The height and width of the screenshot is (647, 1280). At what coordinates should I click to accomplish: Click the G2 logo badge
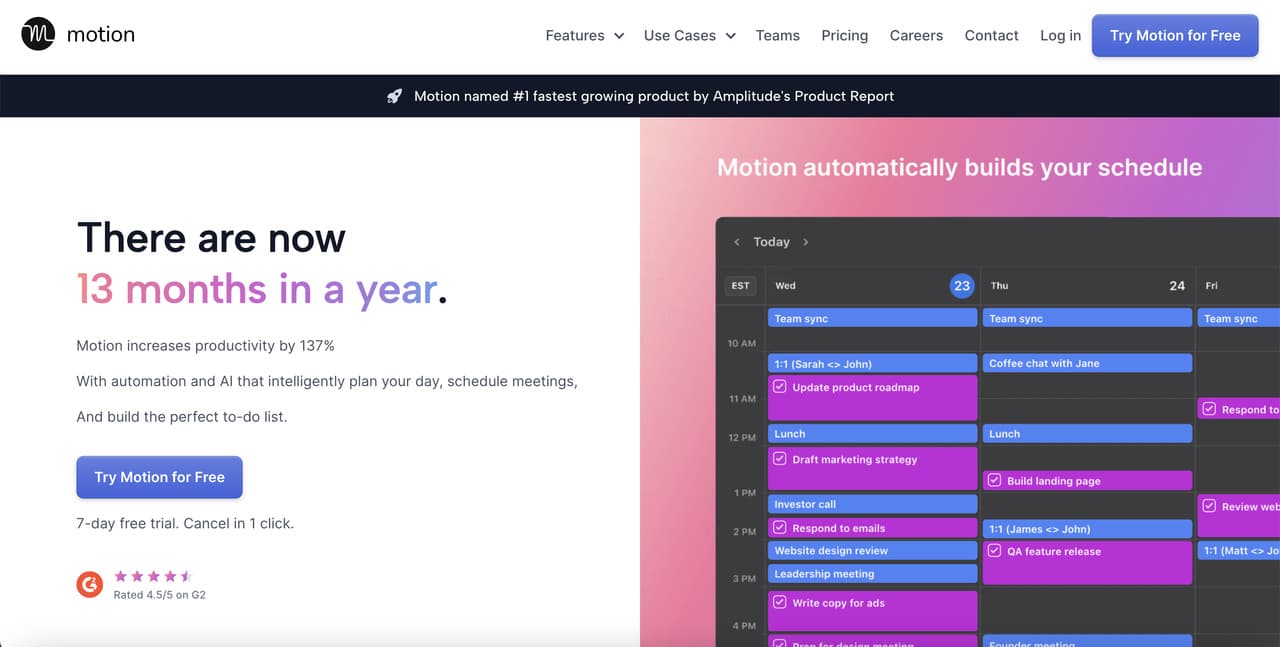90,585
